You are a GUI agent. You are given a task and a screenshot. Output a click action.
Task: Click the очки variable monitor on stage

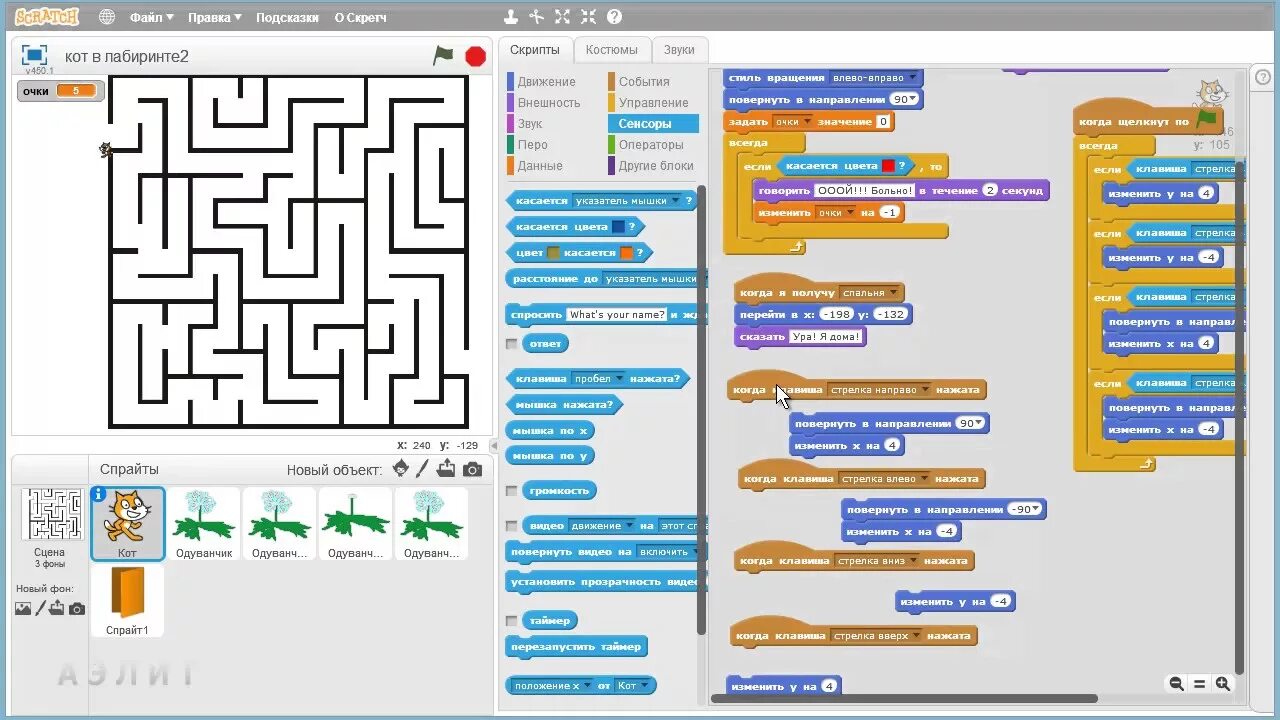pos(60,91)
